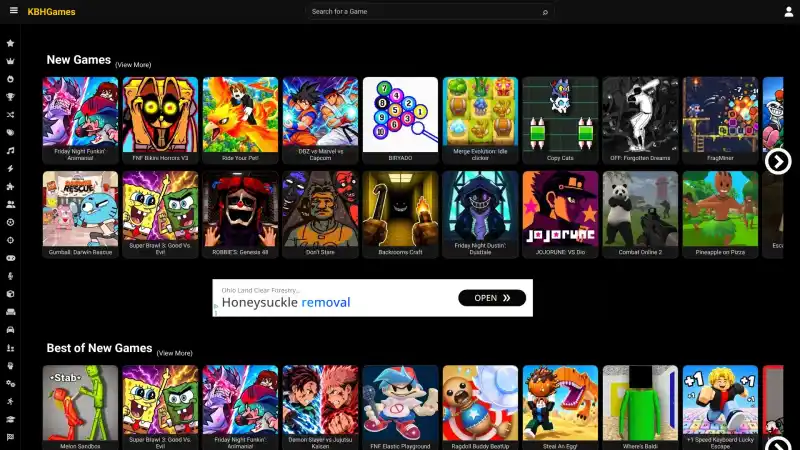The image size is (800, 450).
Task: Open the lightning bolt category
Action: [10, 168]
